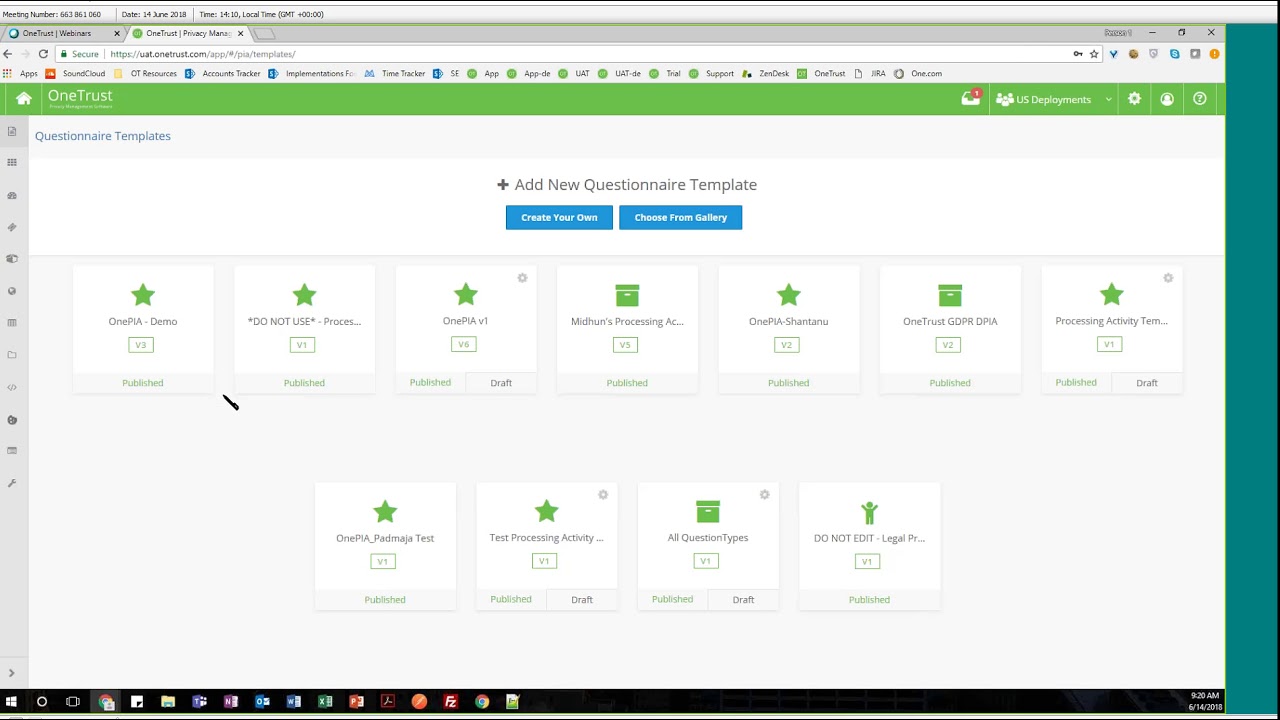The height and width of the screenshot is (720, 1280).
Task: Reload the page with browser refresh button
Action: point(43,54)
